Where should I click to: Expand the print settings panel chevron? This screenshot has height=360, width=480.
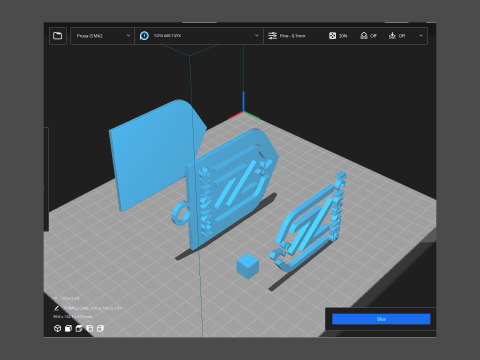pyautogui.click(x=421, y=35)
